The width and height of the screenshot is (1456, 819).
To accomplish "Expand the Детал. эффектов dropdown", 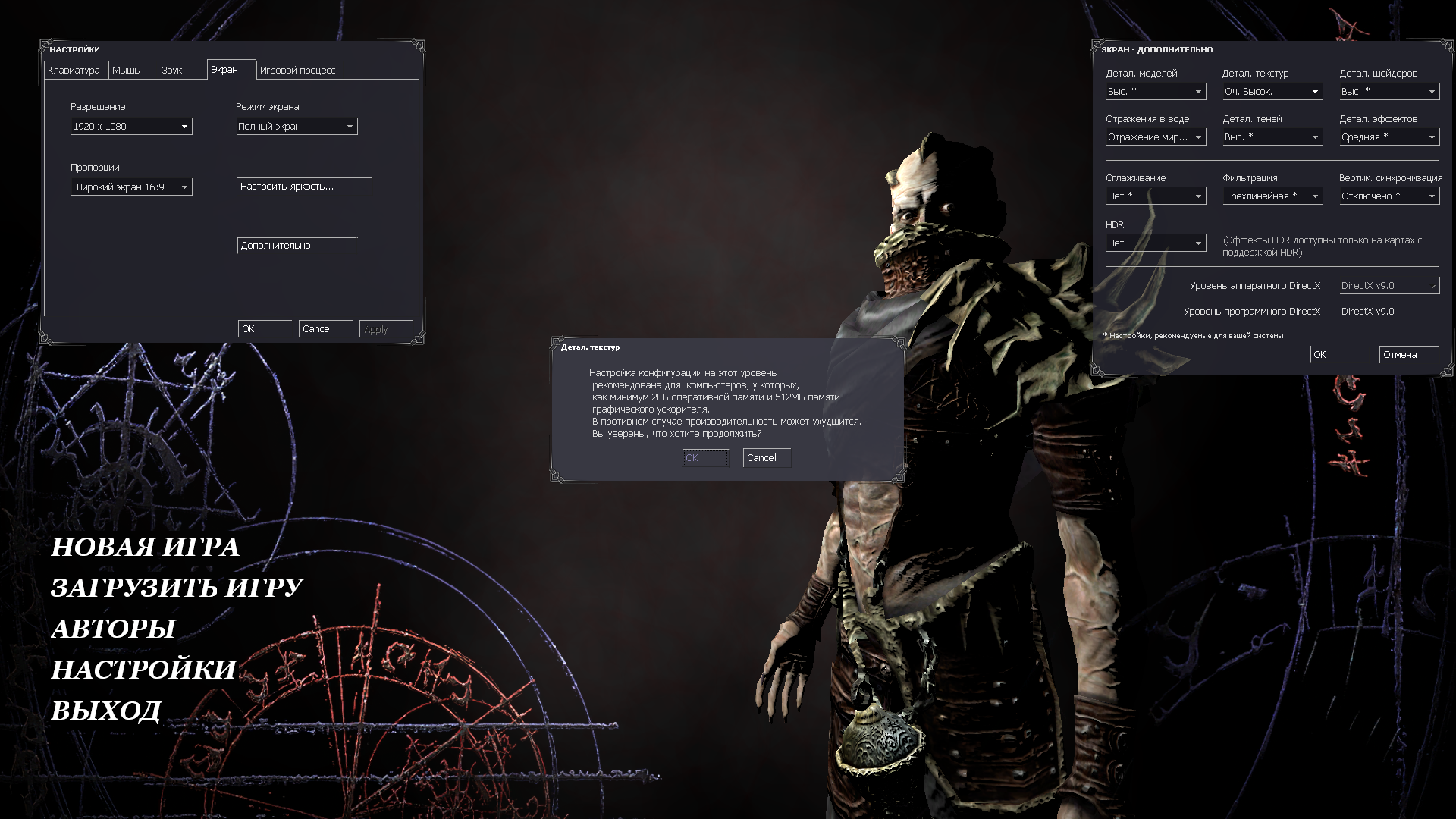I will [x=1389, y=137].
